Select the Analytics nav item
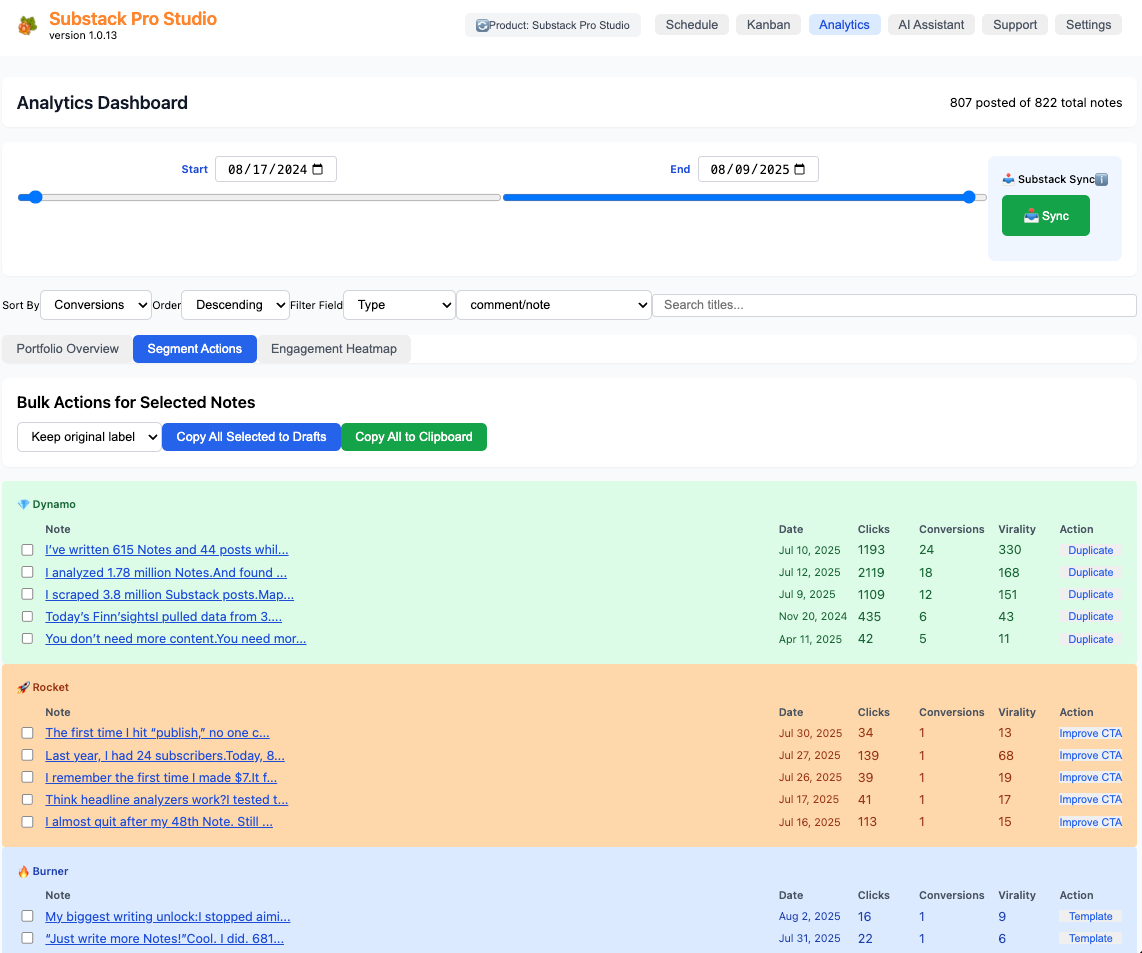 844,25
